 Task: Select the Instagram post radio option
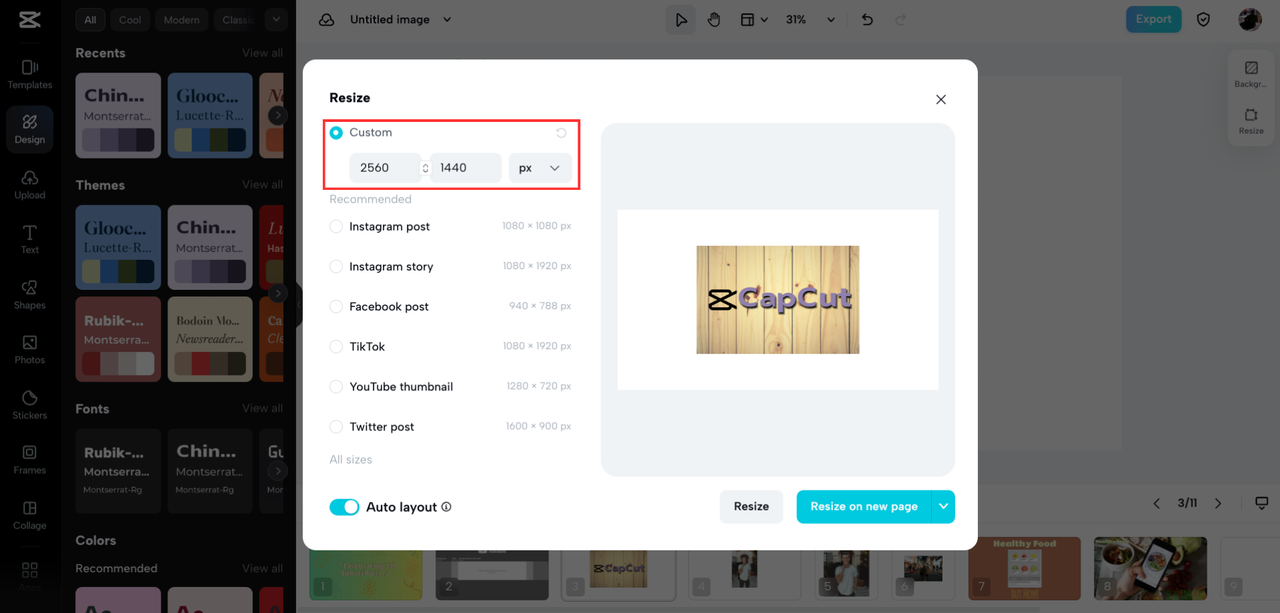pos(336,226)
